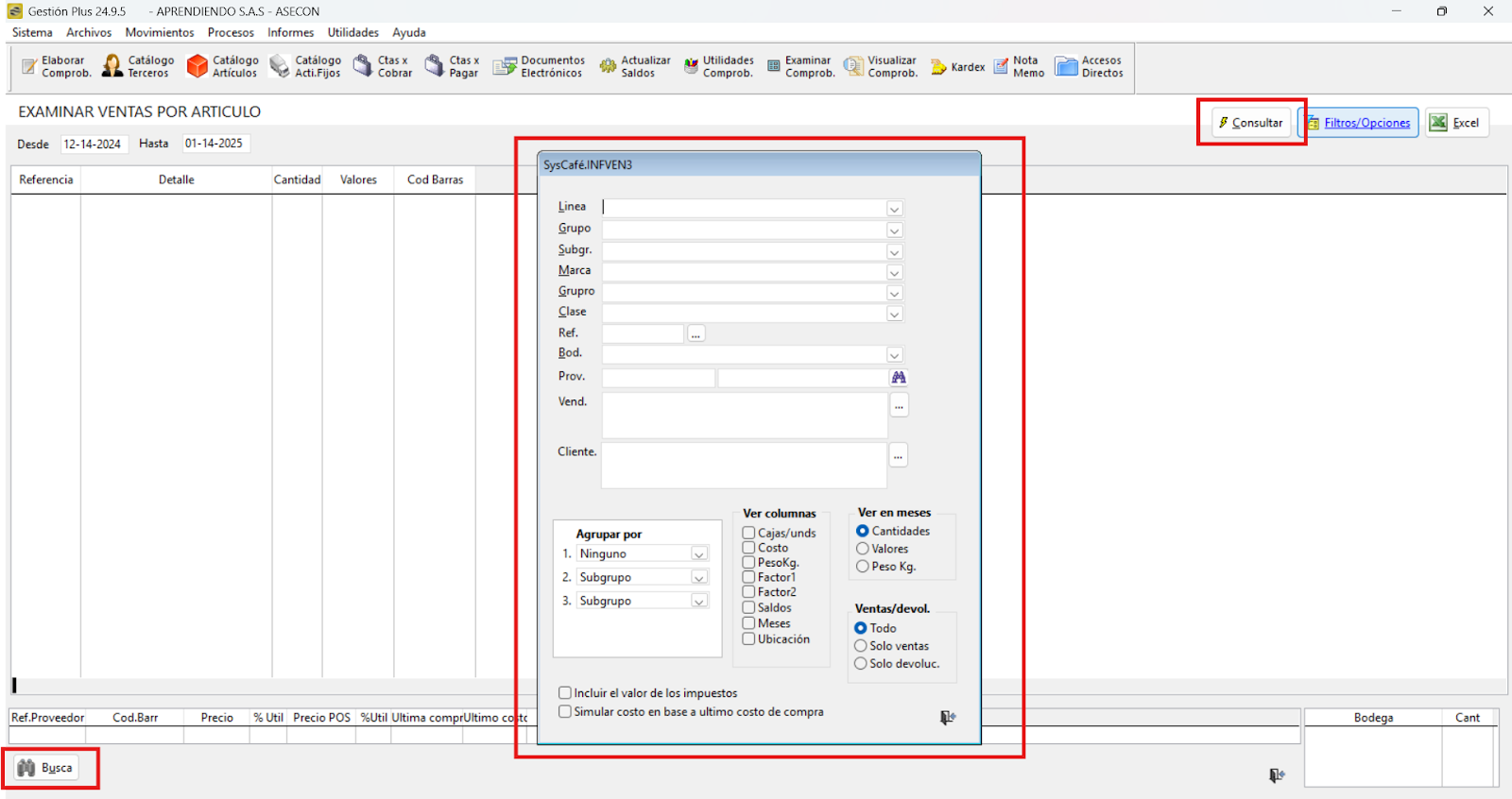The height and width of the screenshot is (799, 1512).
Task: Enable the Costo column checkbox
Action: pos(749,548)
